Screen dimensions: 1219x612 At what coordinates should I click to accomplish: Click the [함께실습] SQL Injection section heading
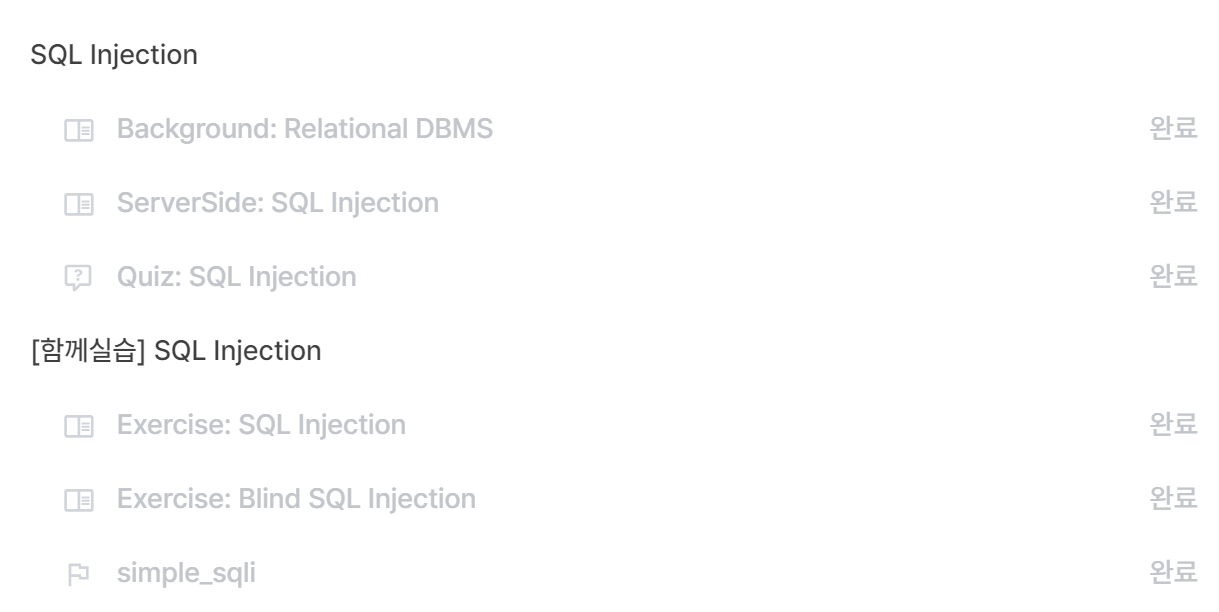(x=176, y=351)
